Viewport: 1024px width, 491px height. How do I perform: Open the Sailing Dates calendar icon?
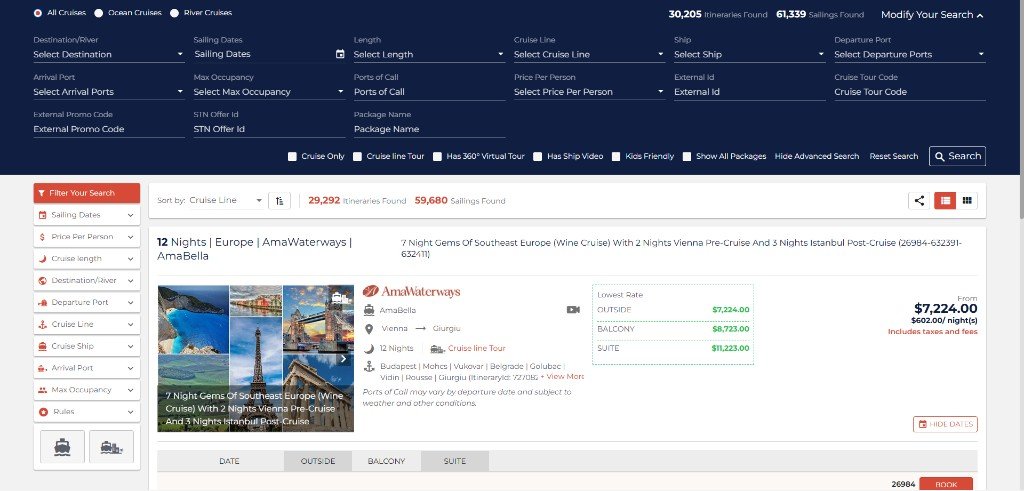point(340,54)
